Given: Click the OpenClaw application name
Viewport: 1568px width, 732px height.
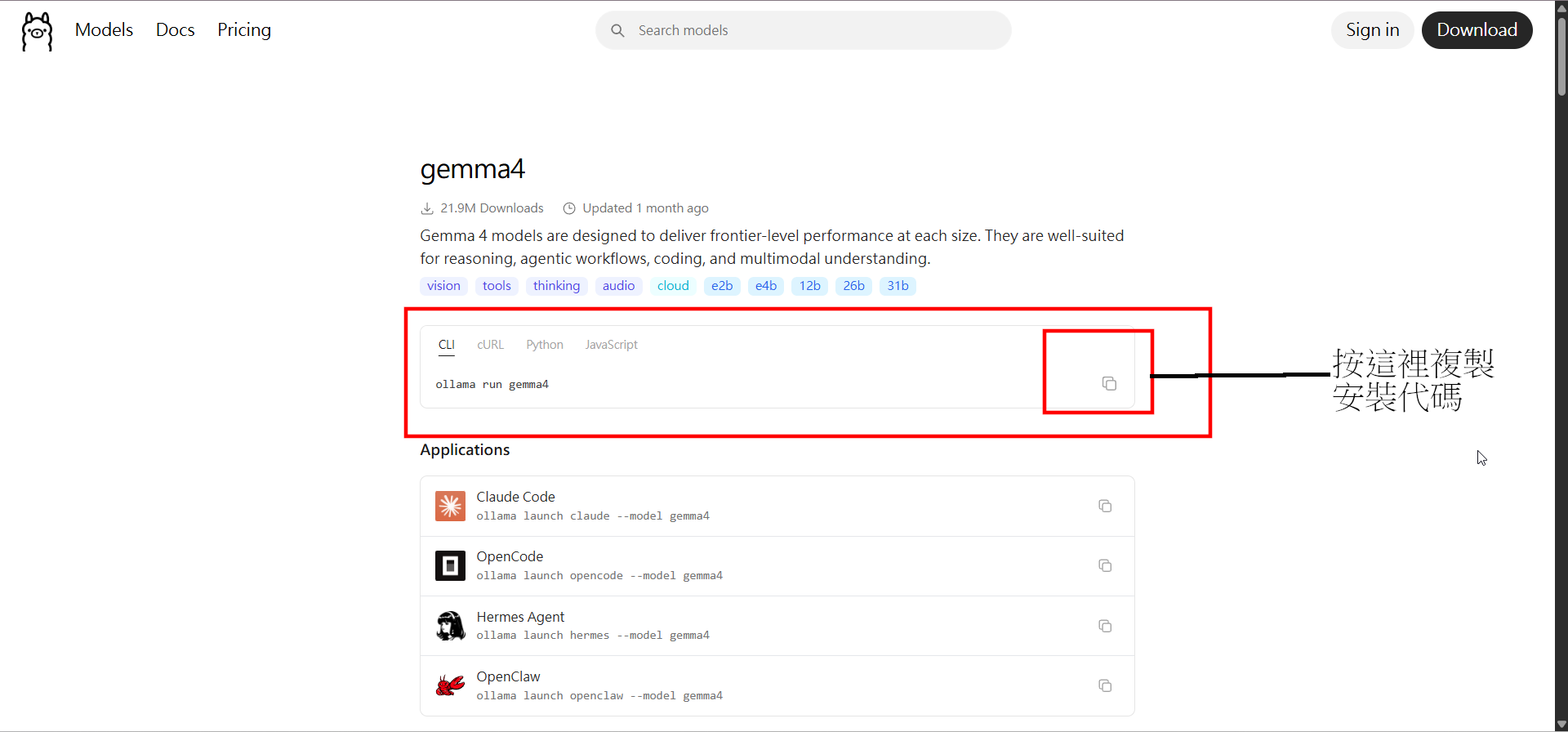Looking at the screenshot, I should [x=509, y=676].
